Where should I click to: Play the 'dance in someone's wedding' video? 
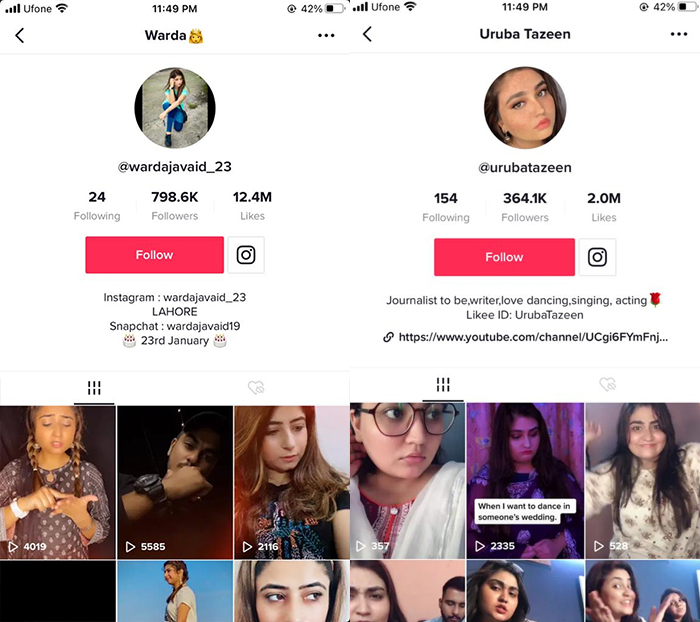pyautogui.click(x=525, y=481)
